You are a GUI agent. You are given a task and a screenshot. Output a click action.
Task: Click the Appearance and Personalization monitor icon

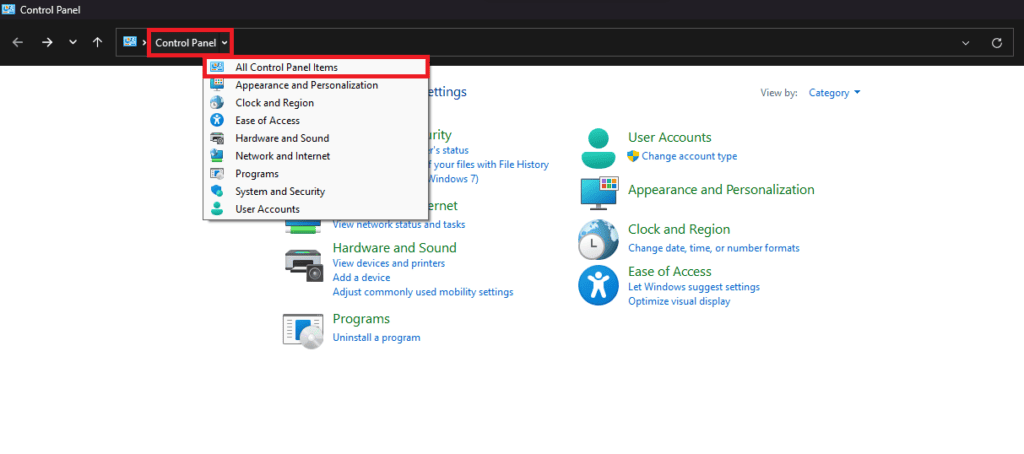tap(600, 191)
